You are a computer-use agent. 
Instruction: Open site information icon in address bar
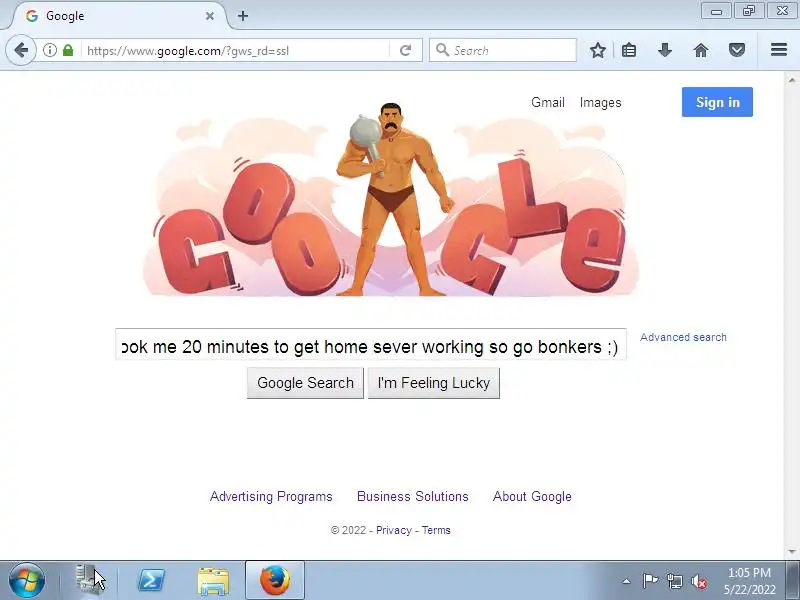pos(49,50)
